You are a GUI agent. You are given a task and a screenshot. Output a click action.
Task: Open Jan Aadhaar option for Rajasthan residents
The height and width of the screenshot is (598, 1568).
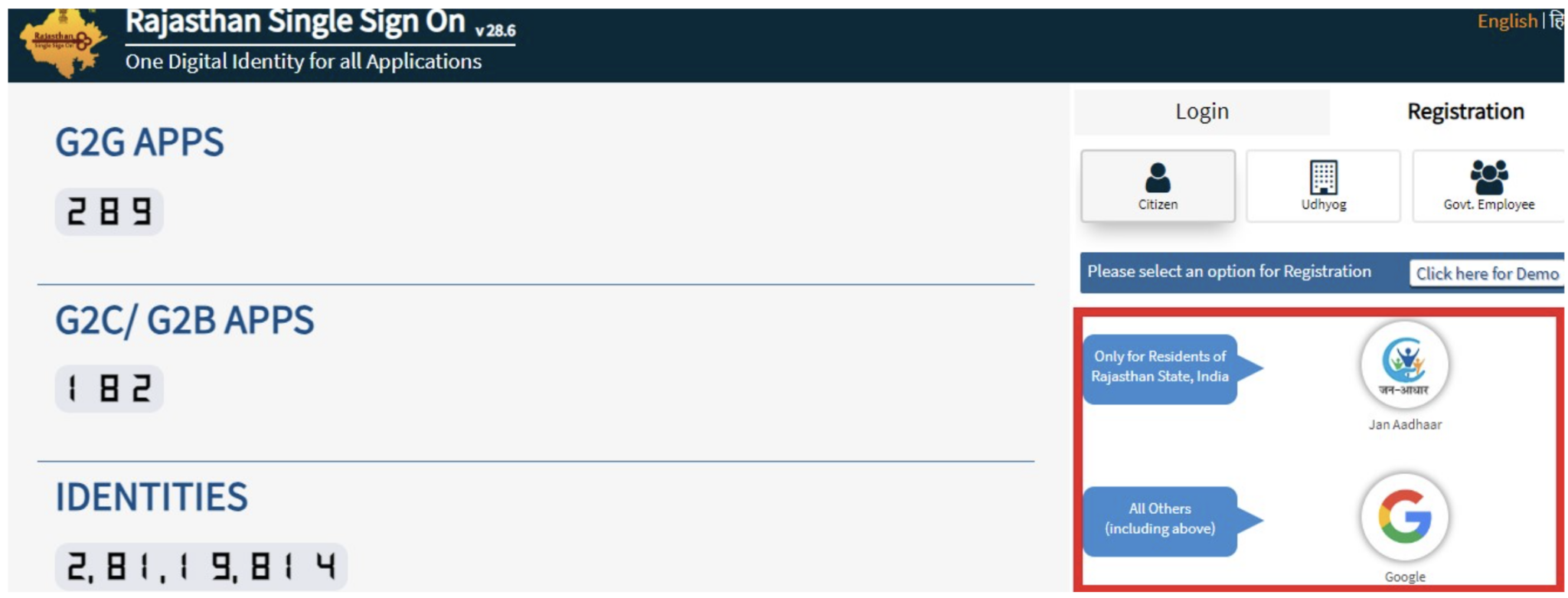point(1406,368)
